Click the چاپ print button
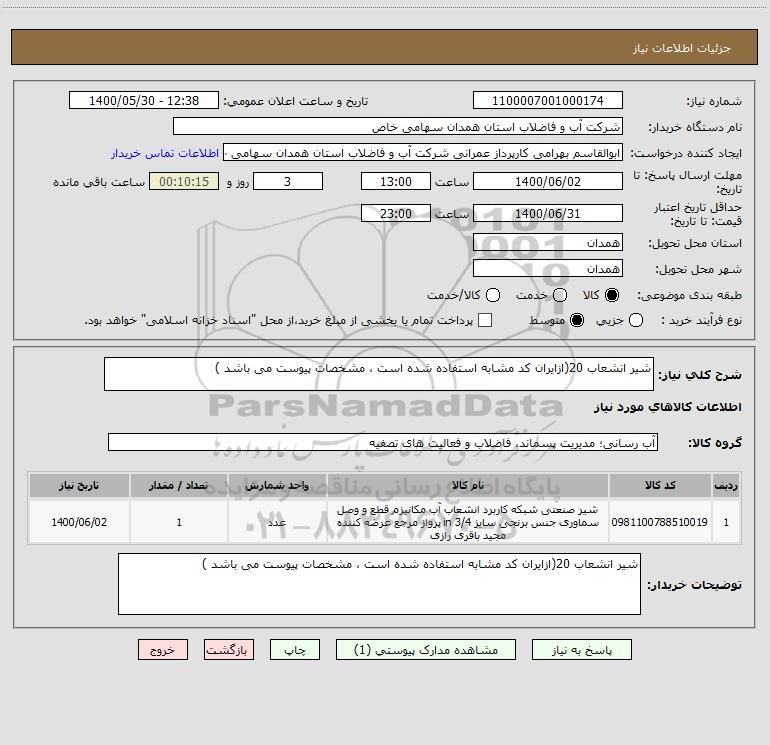770x745 pixels. (x=295, y=650)
